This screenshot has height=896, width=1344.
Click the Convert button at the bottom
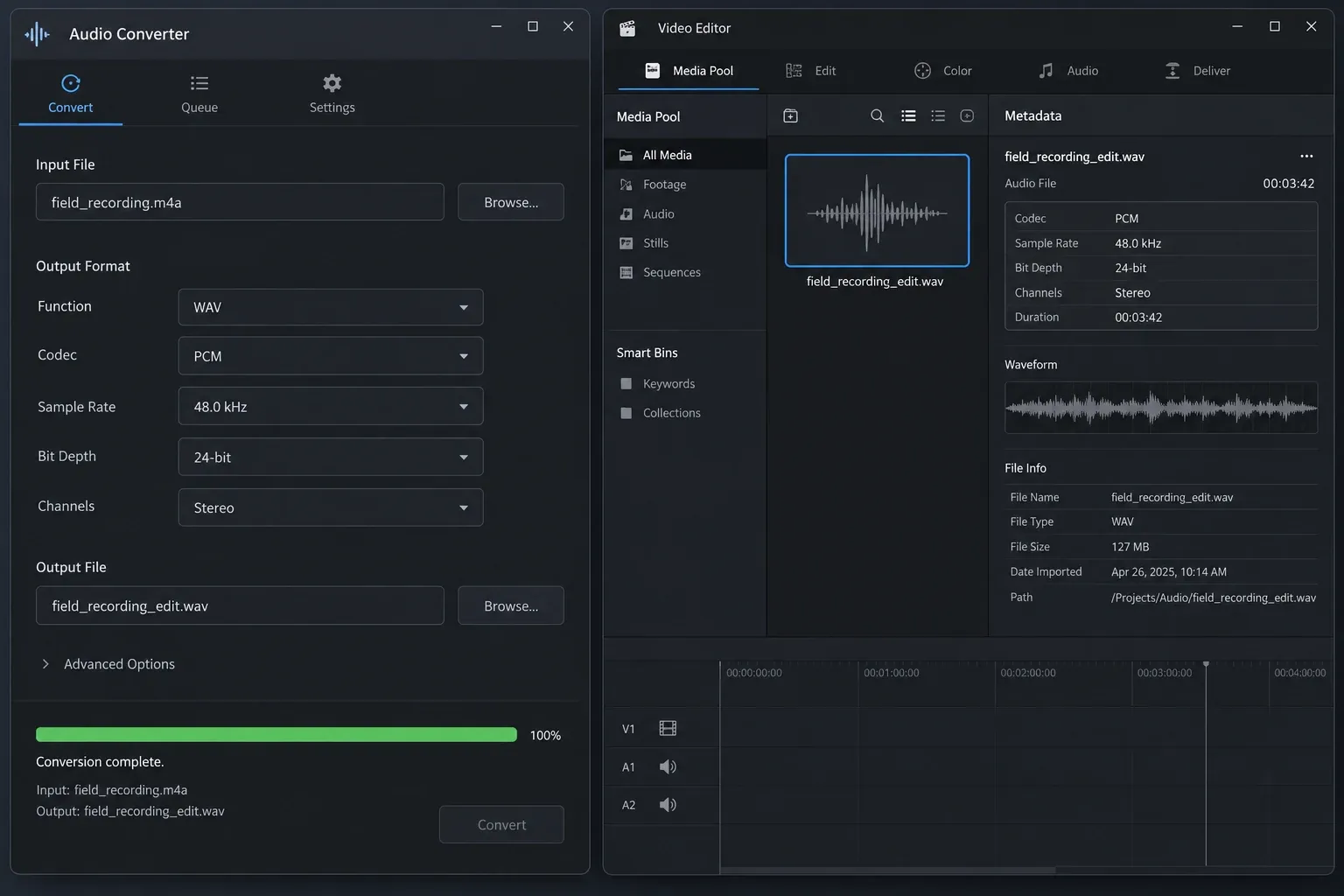[x=501, y=824]
